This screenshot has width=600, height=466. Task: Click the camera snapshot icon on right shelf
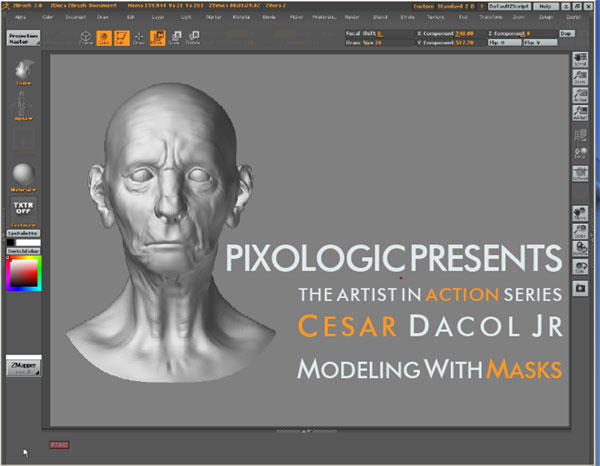click(580, 288)
